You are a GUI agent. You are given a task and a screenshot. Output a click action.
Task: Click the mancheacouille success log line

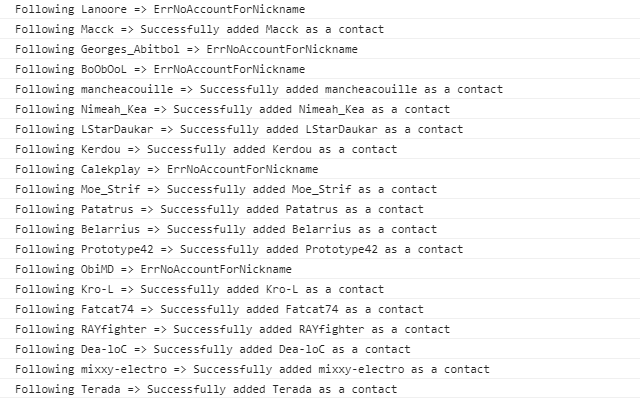point(259,89)
